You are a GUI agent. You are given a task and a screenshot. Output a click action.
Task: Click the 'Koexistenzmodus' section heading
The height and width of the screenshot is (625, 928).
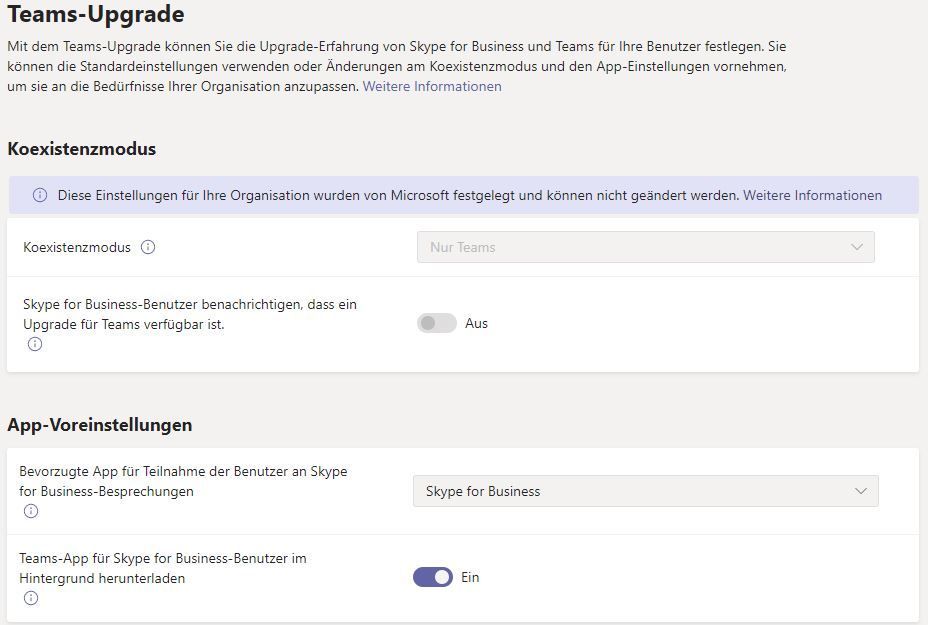click(82, 149)
